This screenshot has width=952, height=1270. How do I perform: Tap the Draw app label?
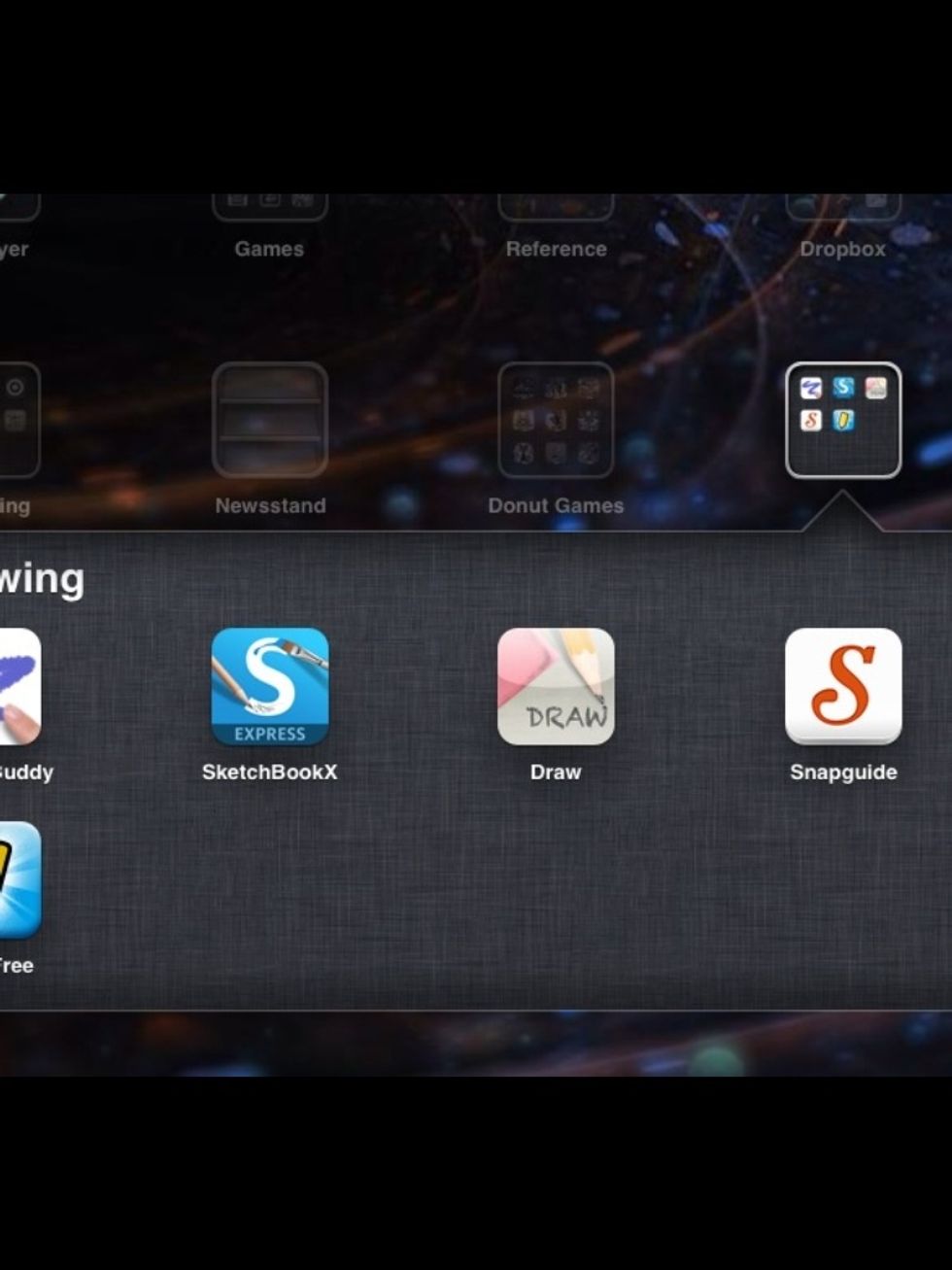555,771
